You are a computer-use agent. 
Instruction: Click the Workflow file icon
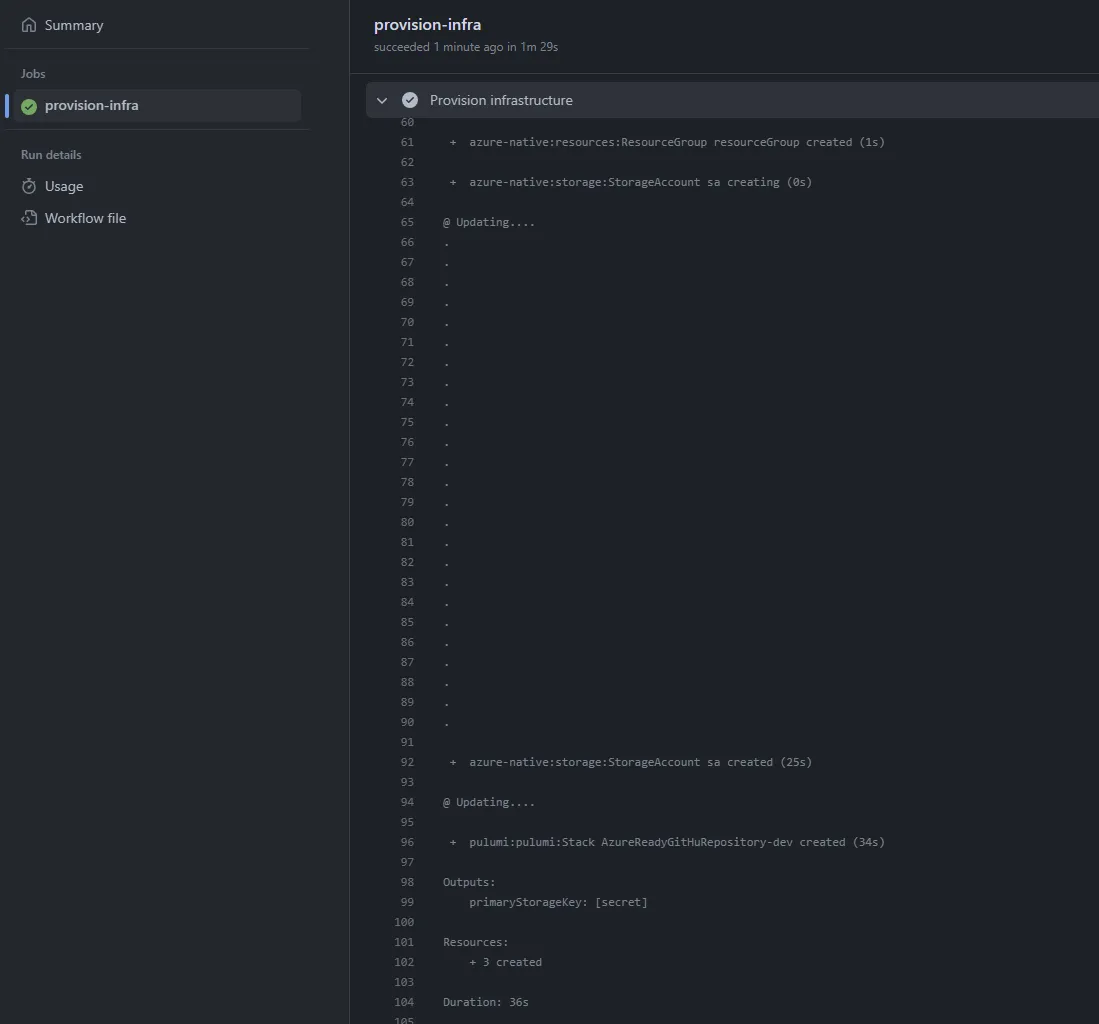coord(29,217)
